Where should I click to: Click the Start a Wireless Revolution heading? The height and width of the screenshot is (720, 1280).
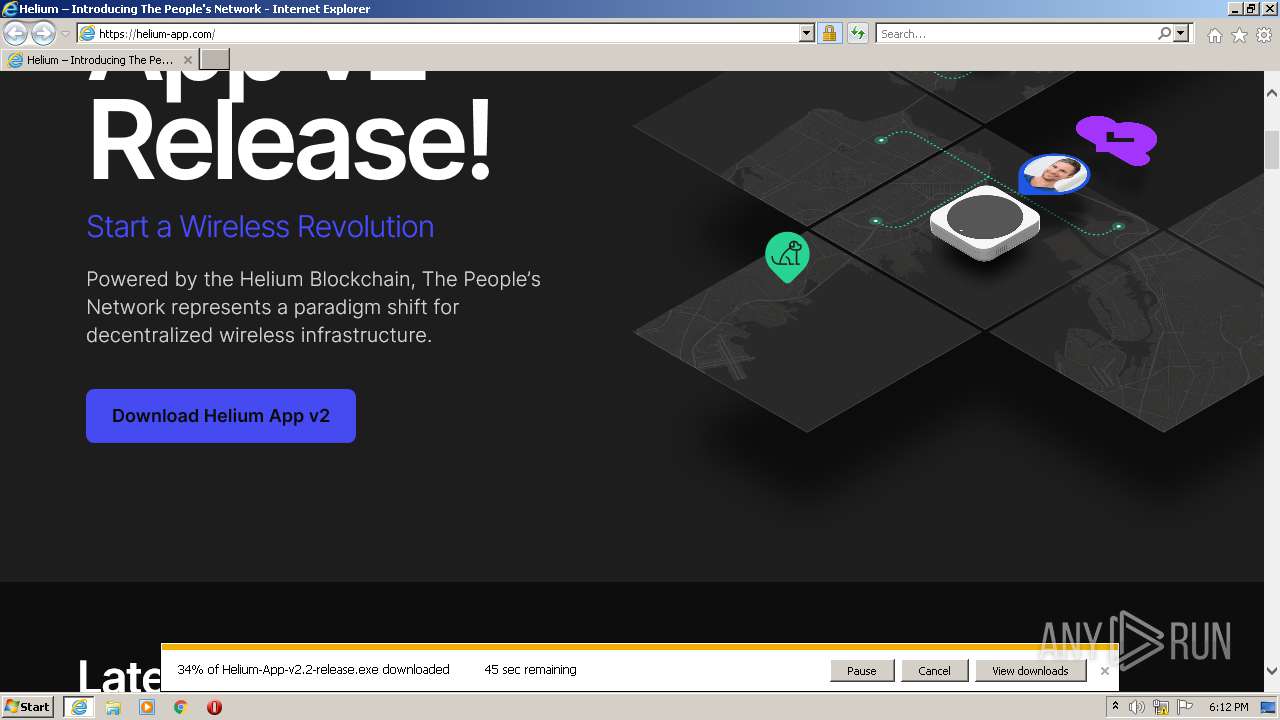[x=260, y=226]
